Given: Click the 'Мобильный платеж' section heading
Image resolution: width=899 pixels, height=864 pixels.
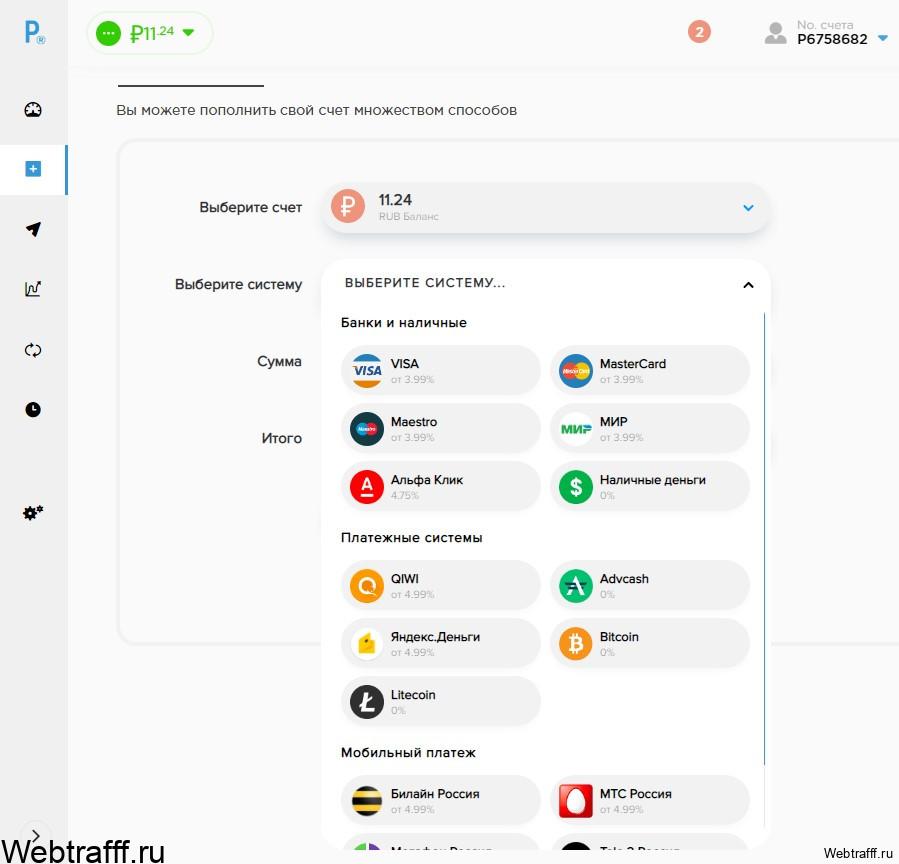Looking at the screenshot, I should coord(408,752).
